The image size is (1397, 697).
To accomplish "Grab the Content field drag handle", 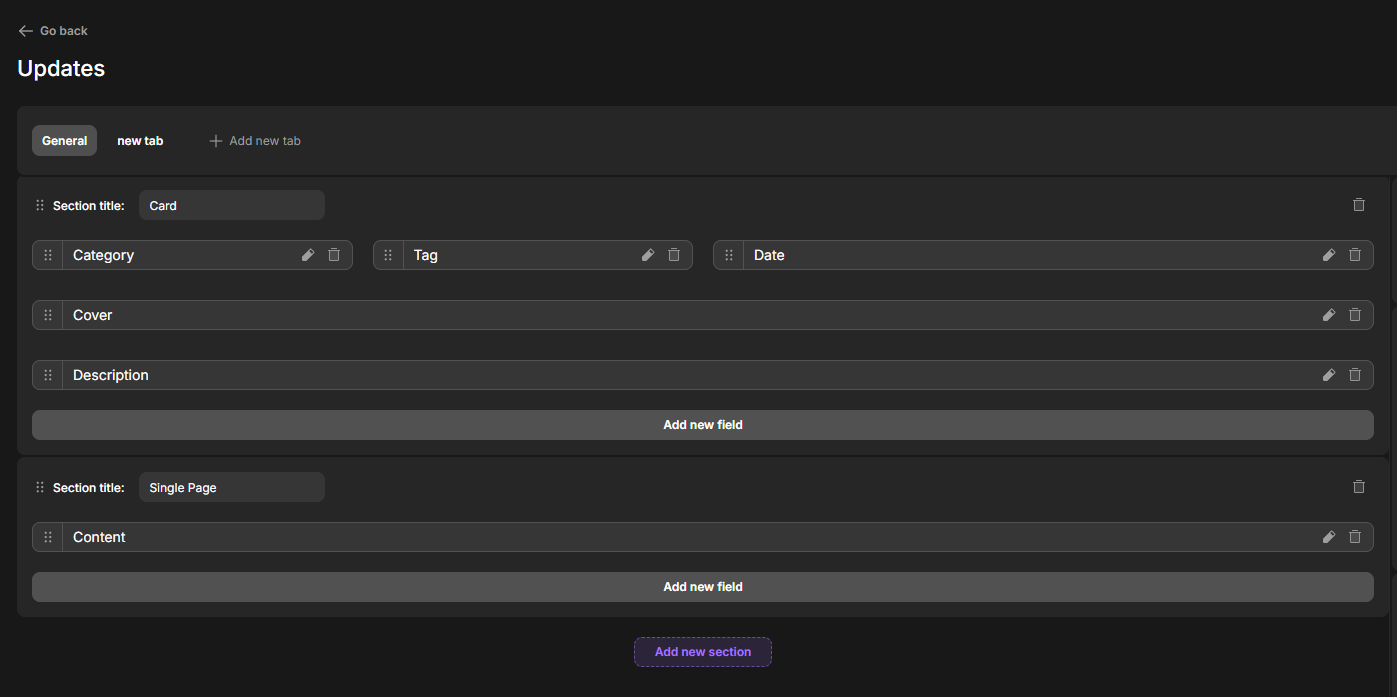I will 48,537.
